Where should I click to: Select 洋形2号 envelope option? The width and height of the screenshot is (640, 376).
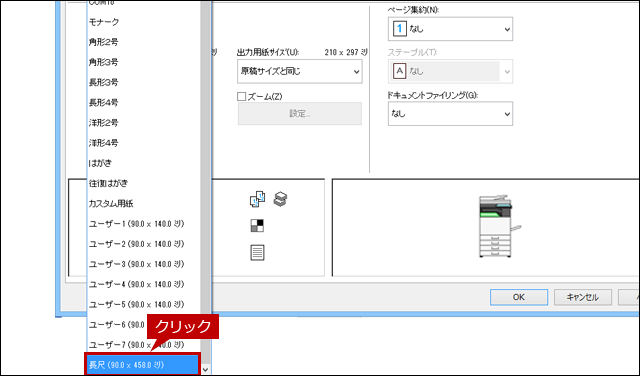point(144,123)
